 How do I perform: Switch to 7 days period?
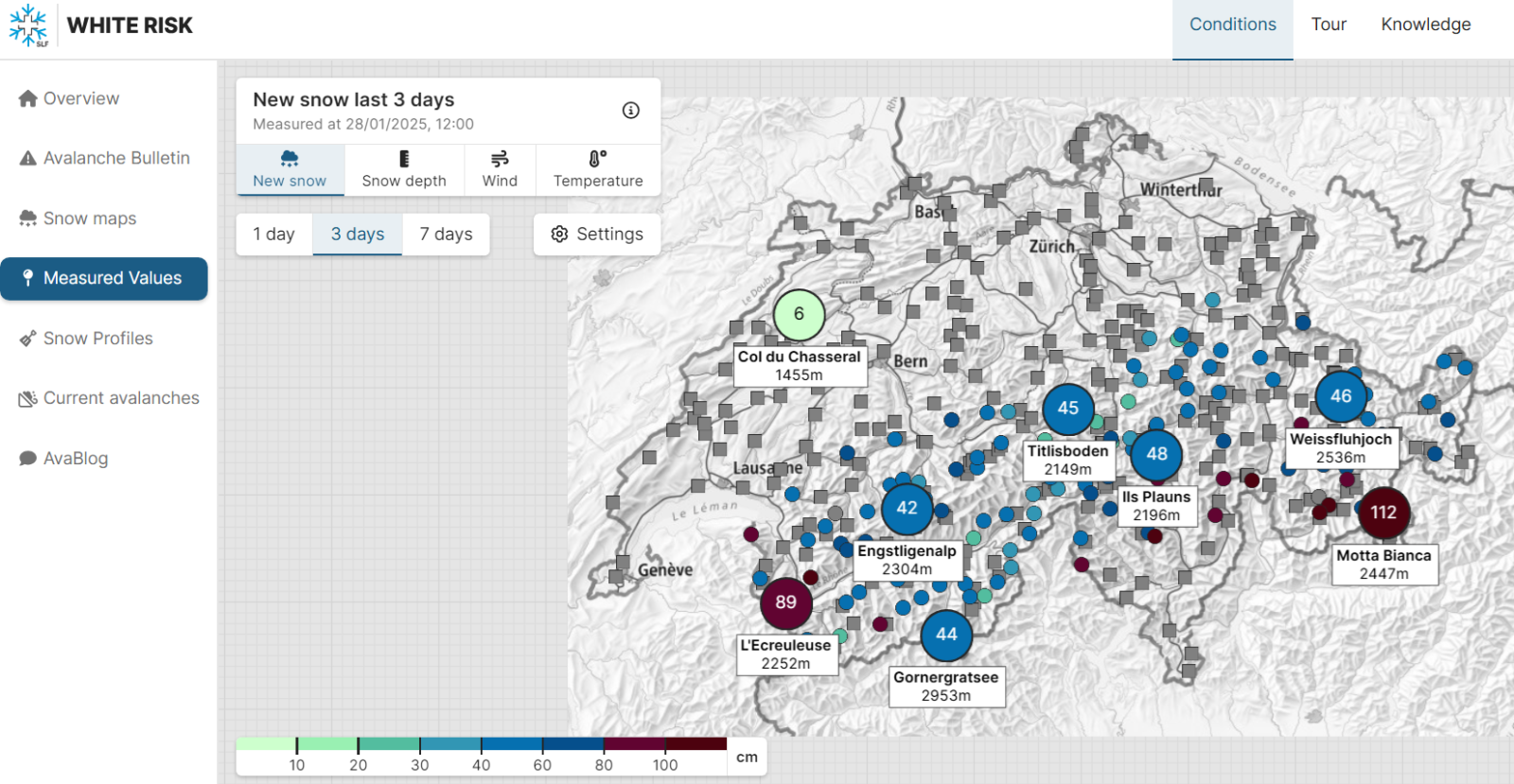click(447, 234)
